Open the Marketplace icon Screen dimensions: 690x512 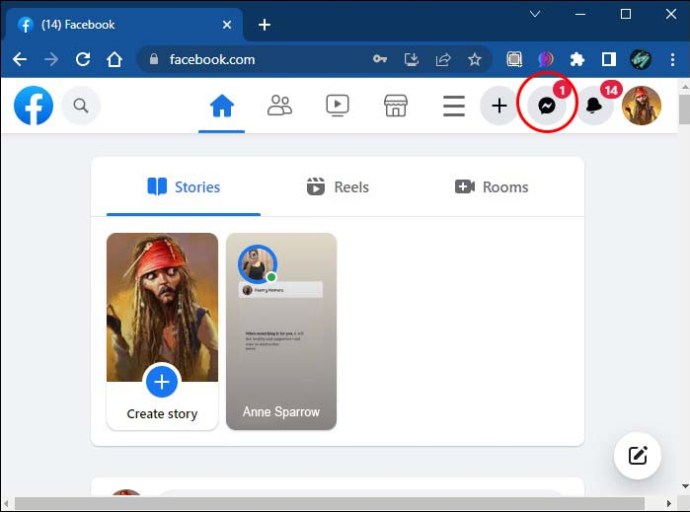point(396,105)
